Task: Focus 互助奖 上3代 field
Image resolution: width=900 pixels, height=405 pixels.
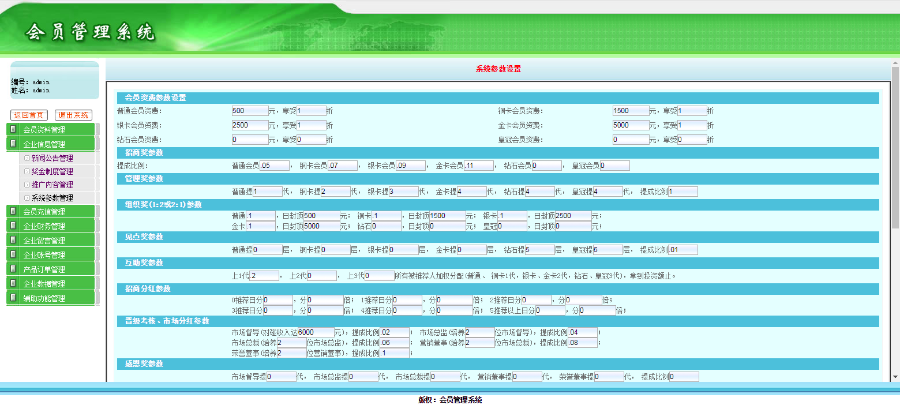Action: [379, 276]
